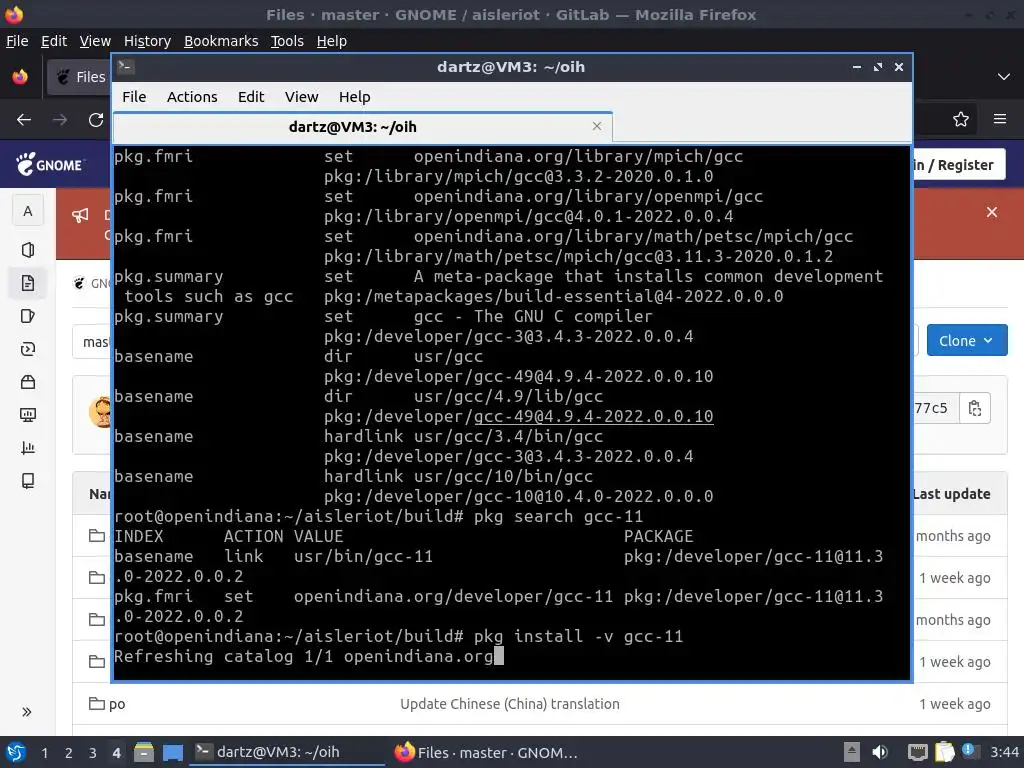Click the underlined gcc-49@4.9.4-2022.0.0.10 text in terminal
Image resolution: width=1024 pixels, height=768 pixels.
593,416
